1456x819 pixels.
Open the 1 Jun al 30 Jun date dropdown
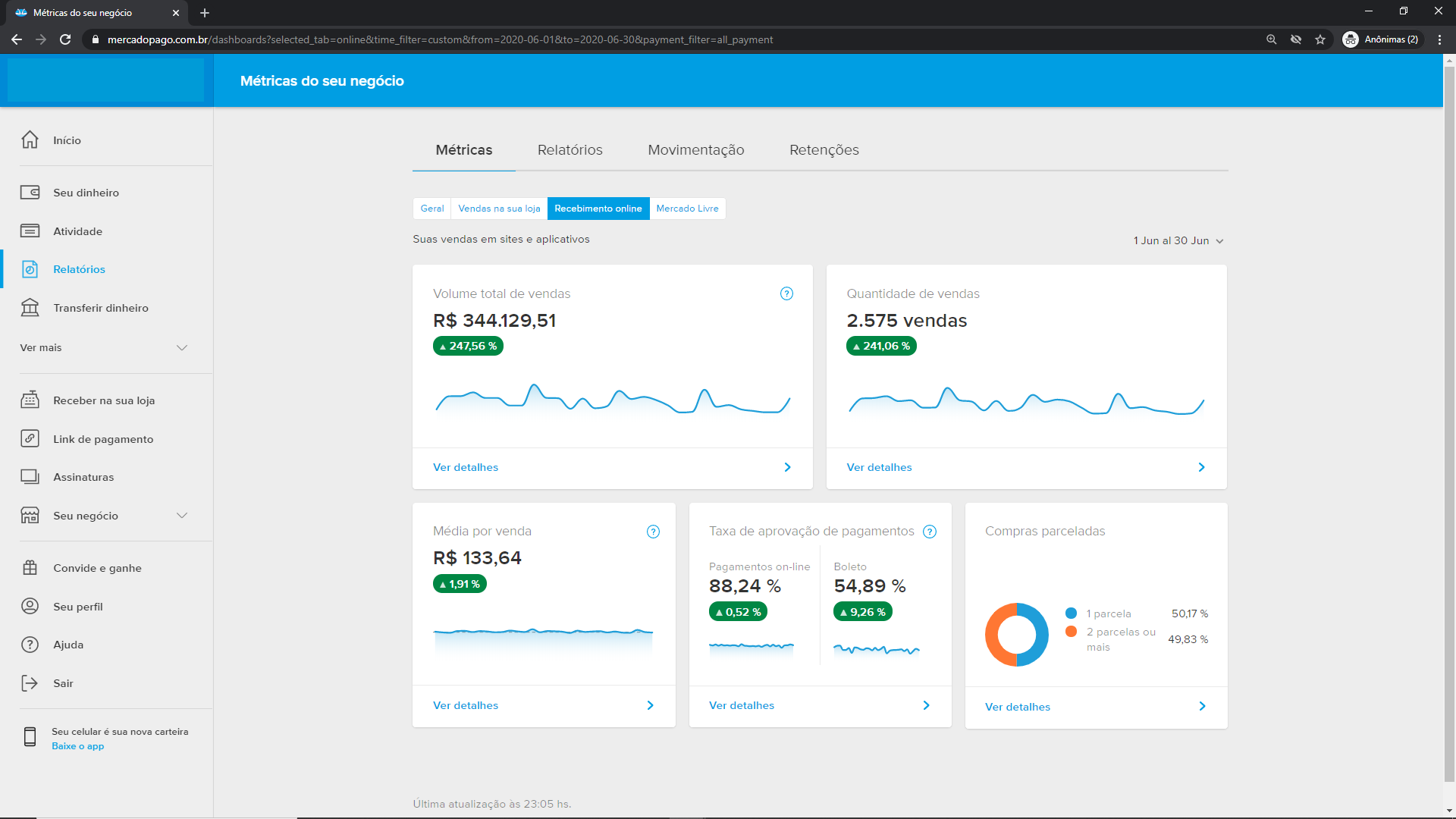(x=1178, y=240)
